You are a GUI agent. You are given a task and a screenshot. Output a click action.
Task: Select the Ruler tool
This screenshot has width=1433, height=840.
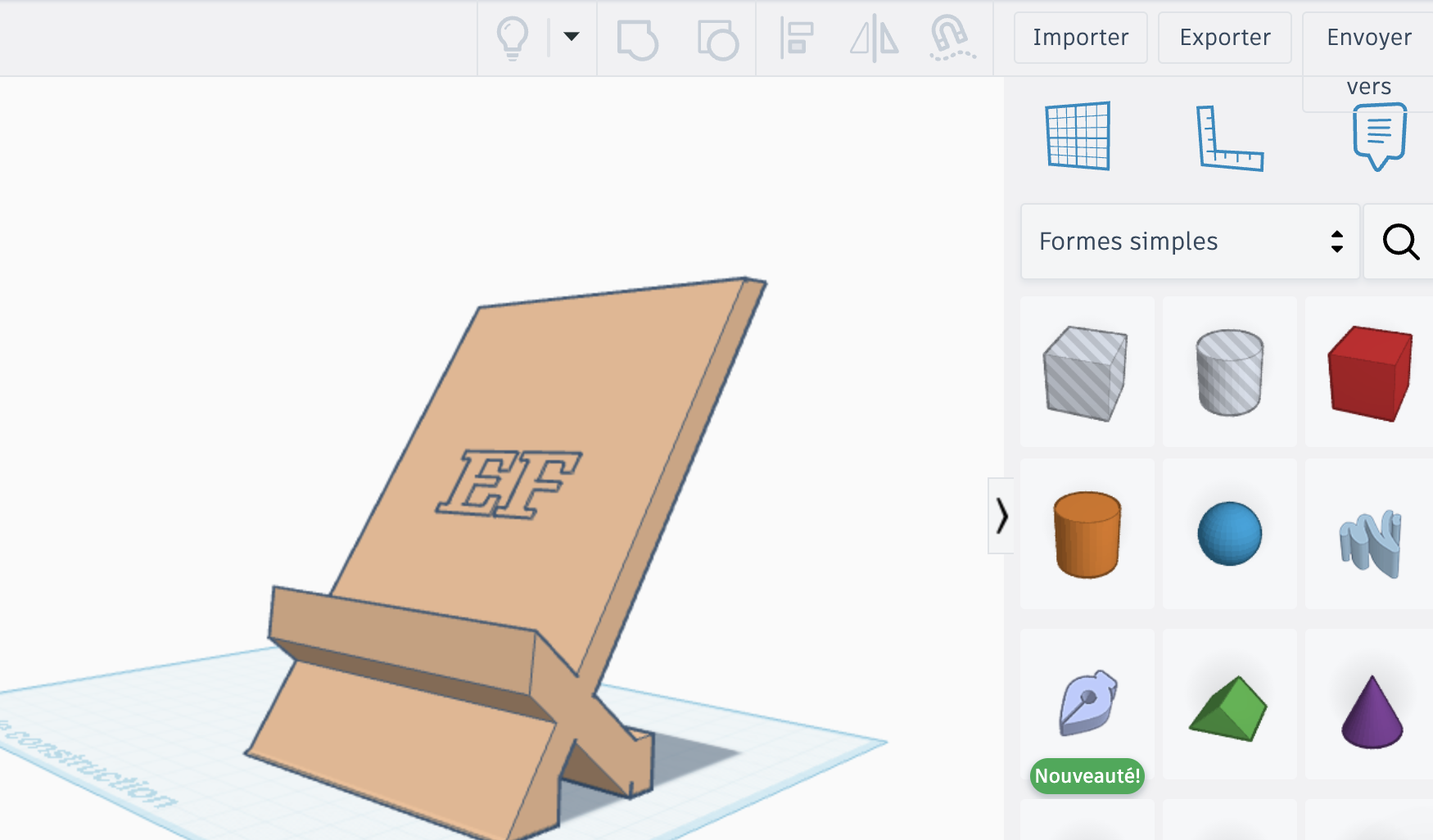click(1229, 138)
